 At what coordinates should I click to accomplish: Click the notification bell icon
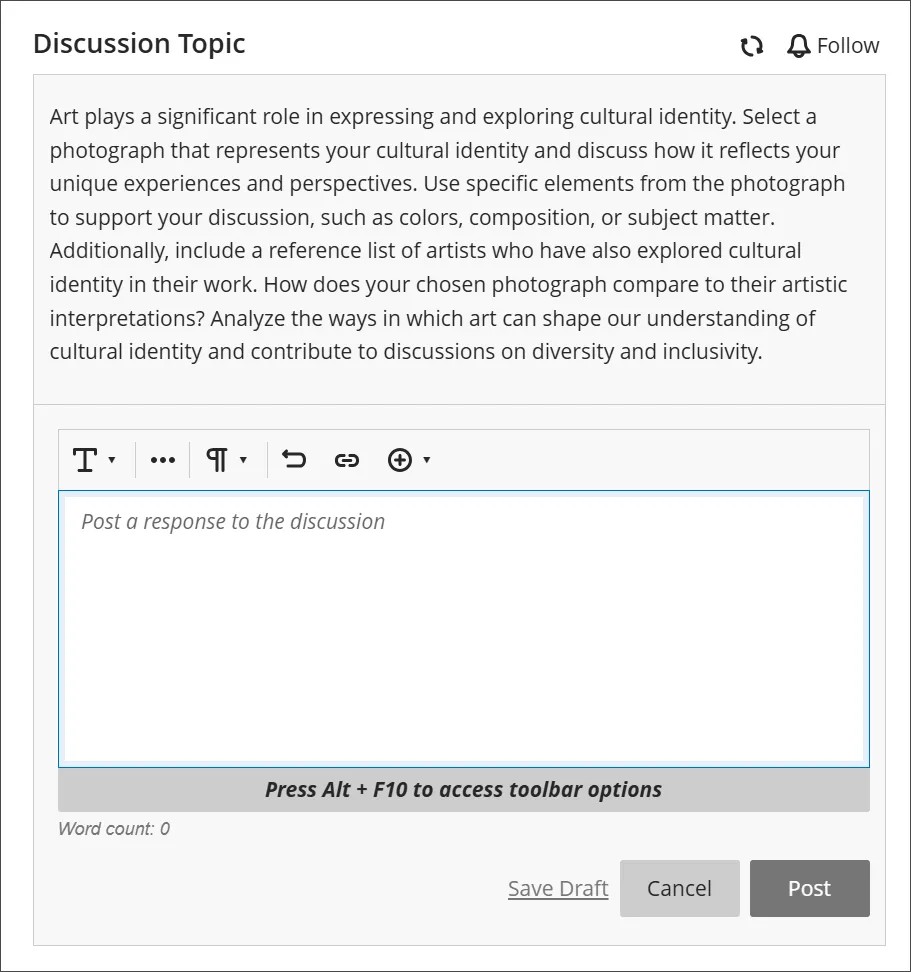(x=797, y=45)
